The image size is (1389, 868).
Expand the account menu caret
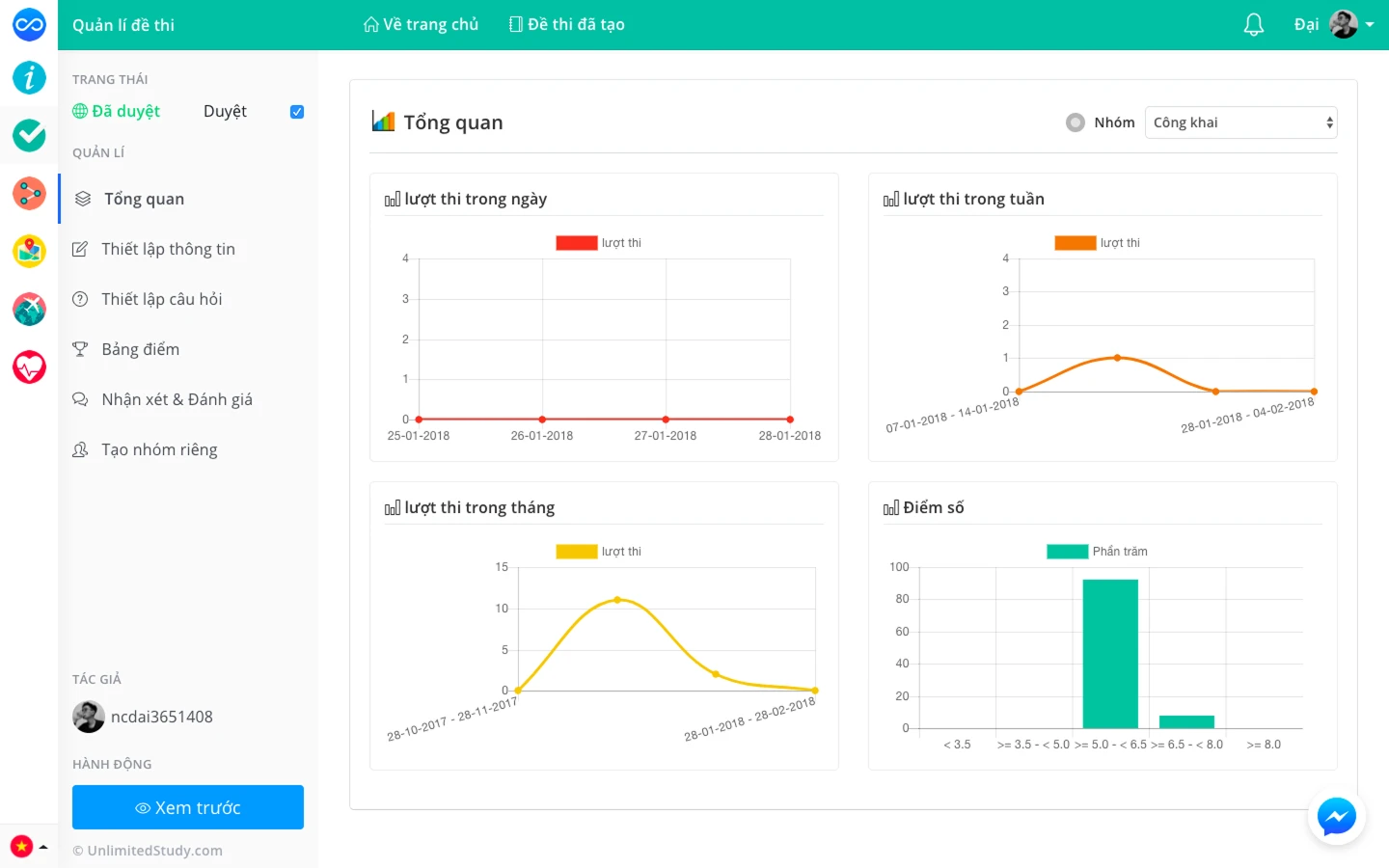coord(1370,25)
